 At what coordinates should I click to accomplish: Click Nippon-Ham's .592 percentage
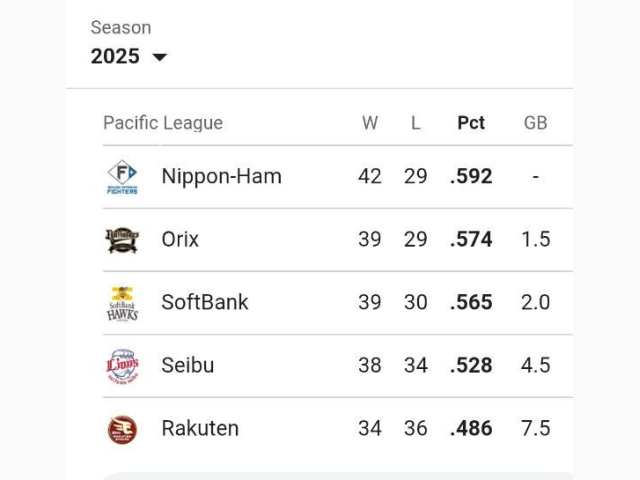tap(471, 177)
